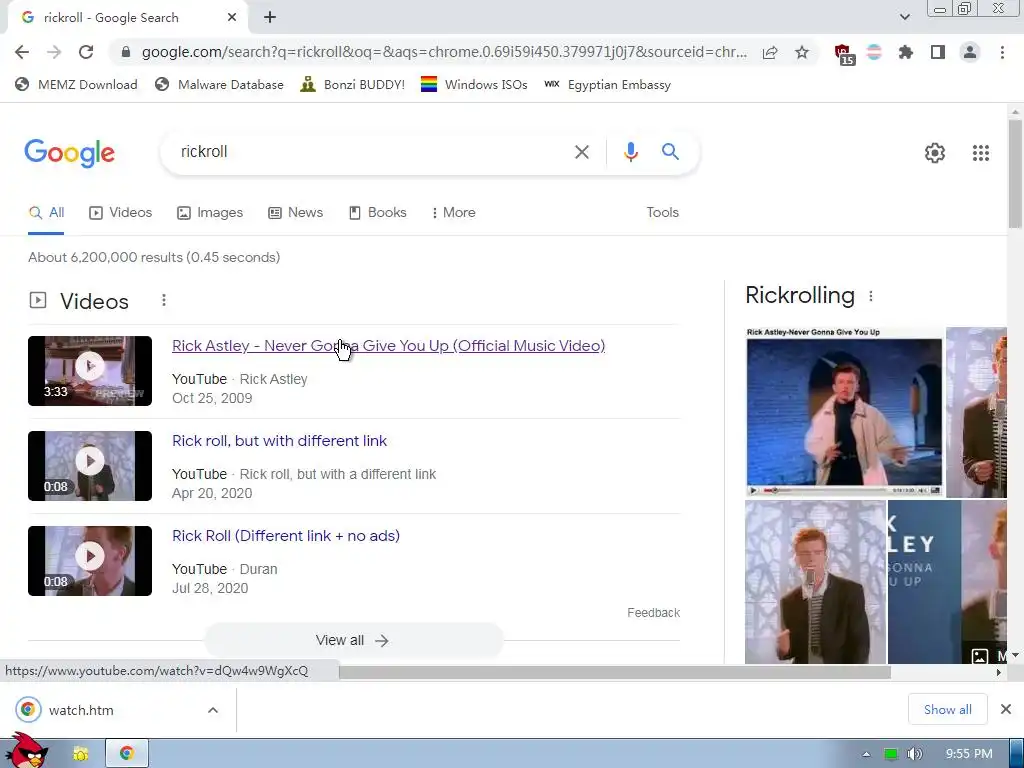Play the Jul 28, 2020 video thumbnail
1024x768 pixels.
click(x=90, y=561)
